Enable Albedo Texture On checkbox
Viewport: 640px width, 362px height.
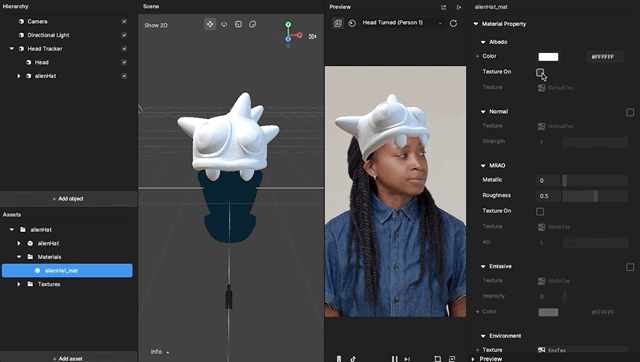click(x=540, y=72)
